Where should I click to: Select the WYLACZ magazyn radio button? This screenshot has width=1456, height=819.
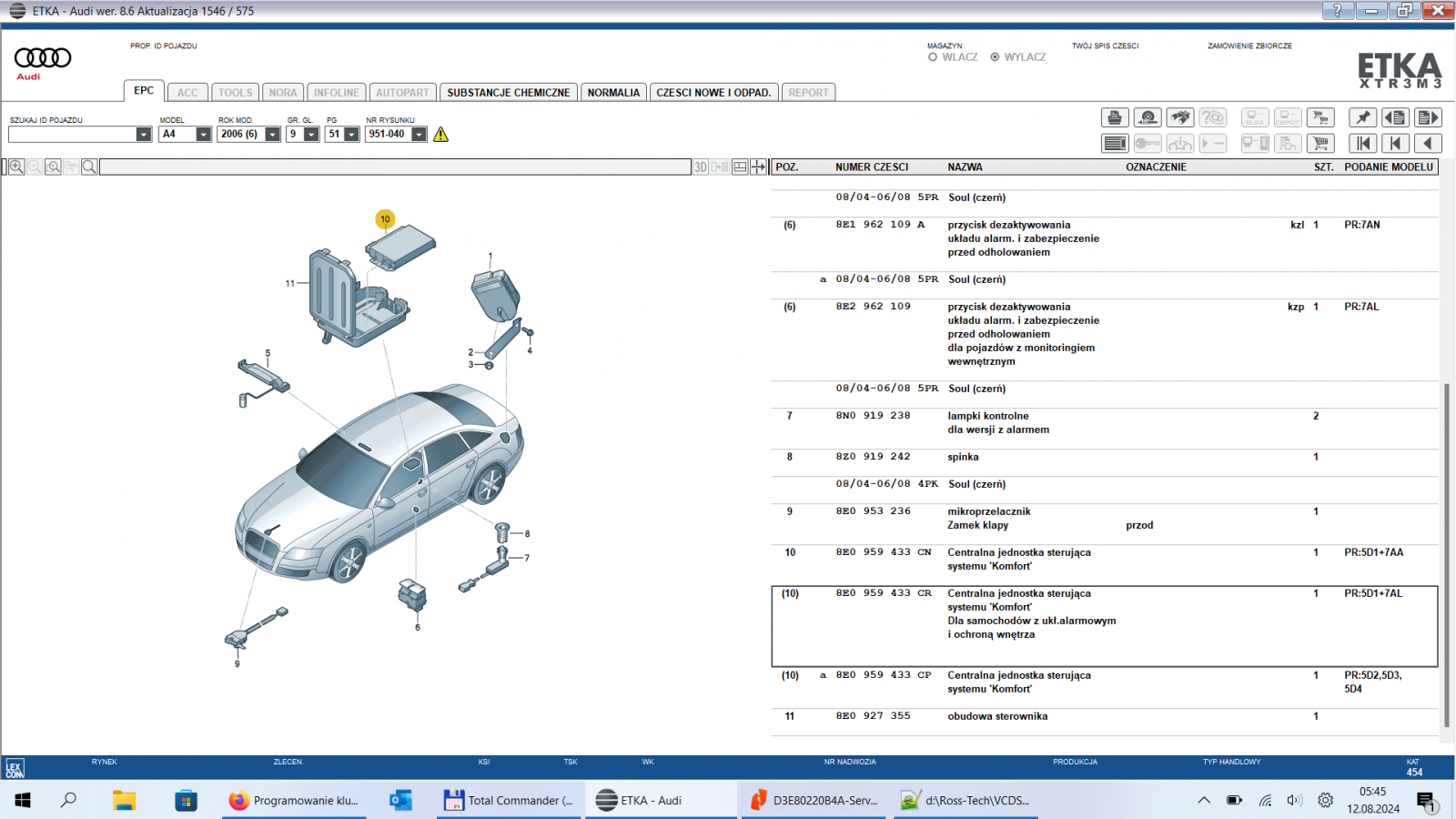pyautogui.click(x=995, y=56)
